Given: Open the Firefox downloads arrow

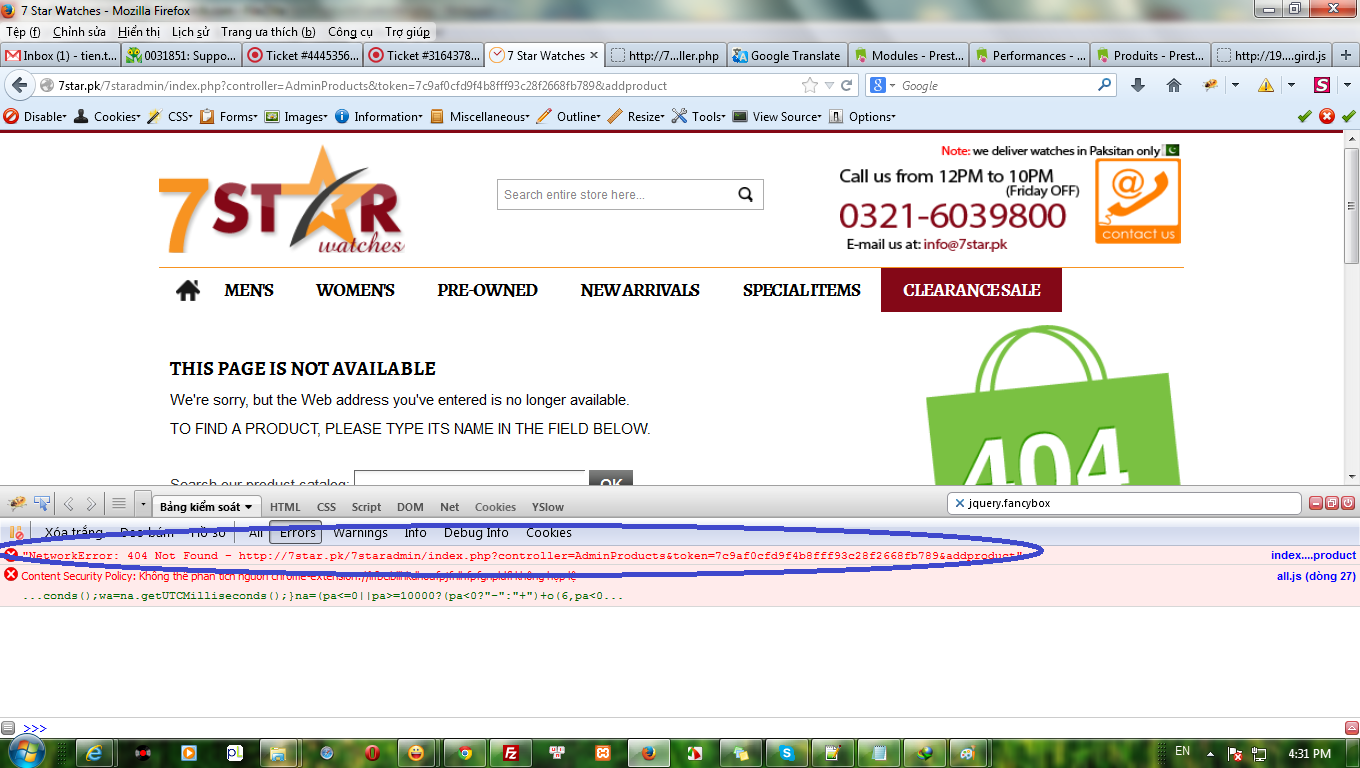Looking at the screenshot, I should 1138,86.
